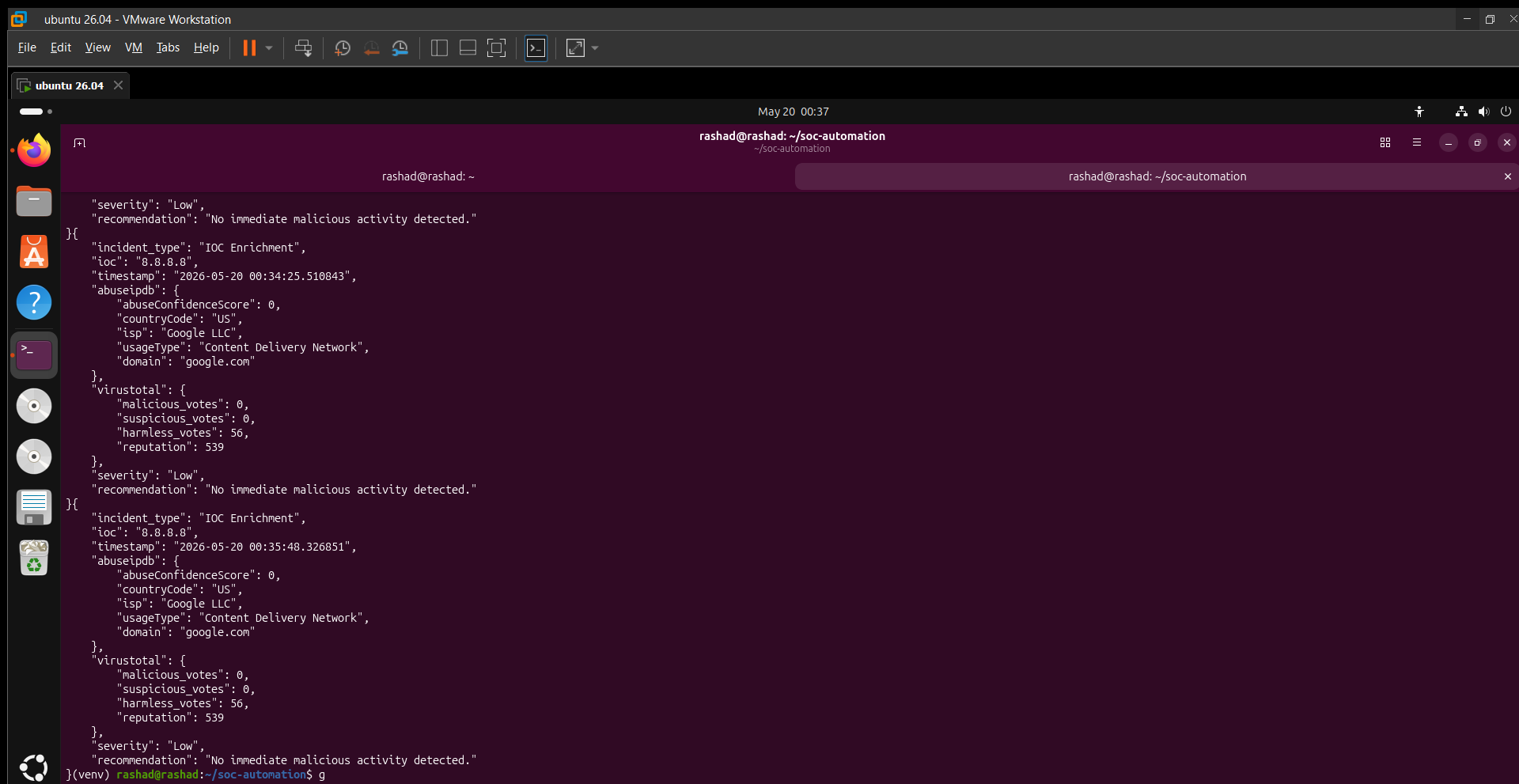The width and height of the screenshot is (1519, 784).
Task: Toggle the thumbnail bar icon in VMware toolbar
Action: (468, 48)
